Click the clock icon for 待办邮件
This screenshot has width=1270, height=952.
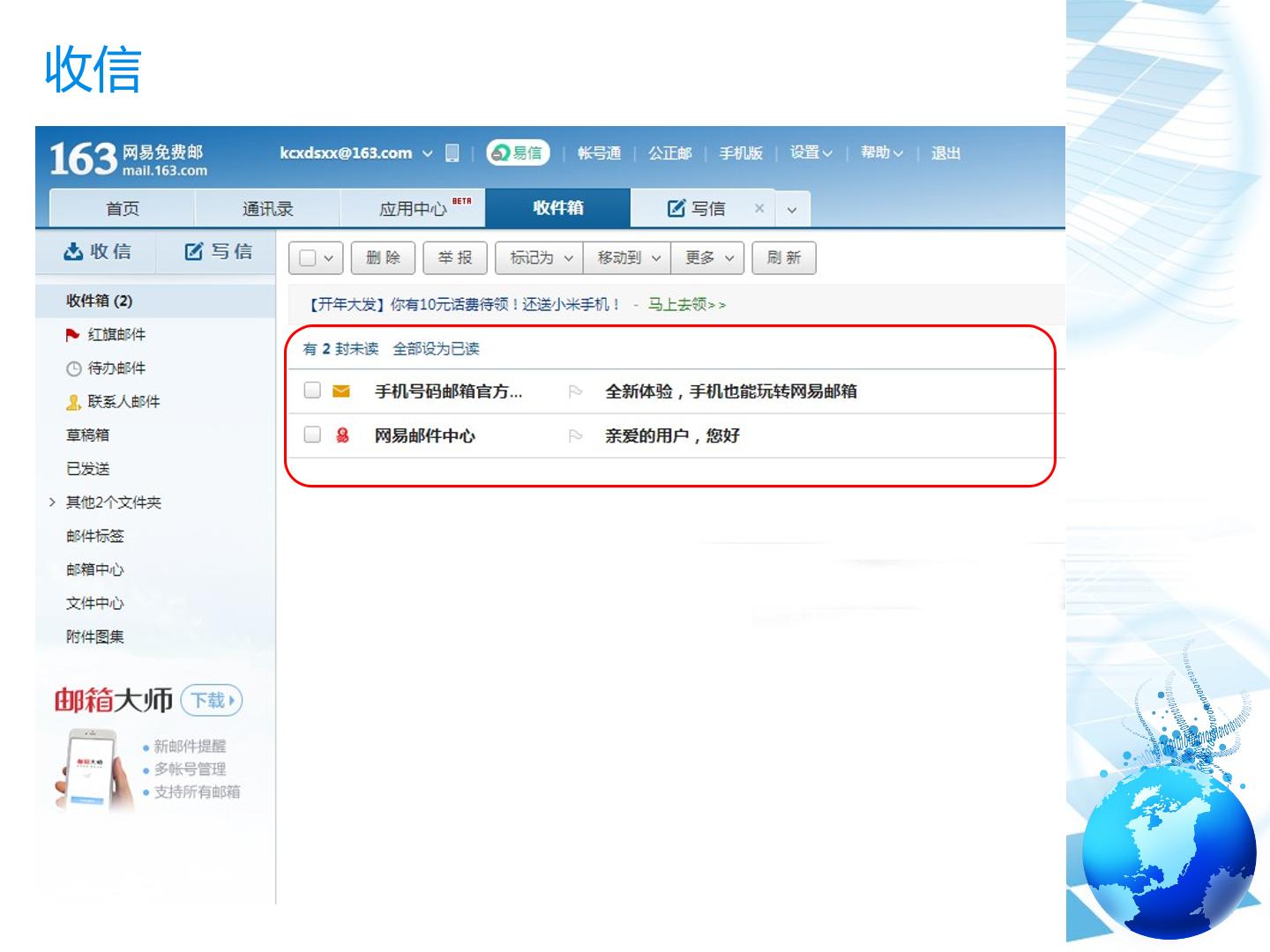tap(73, 368)
